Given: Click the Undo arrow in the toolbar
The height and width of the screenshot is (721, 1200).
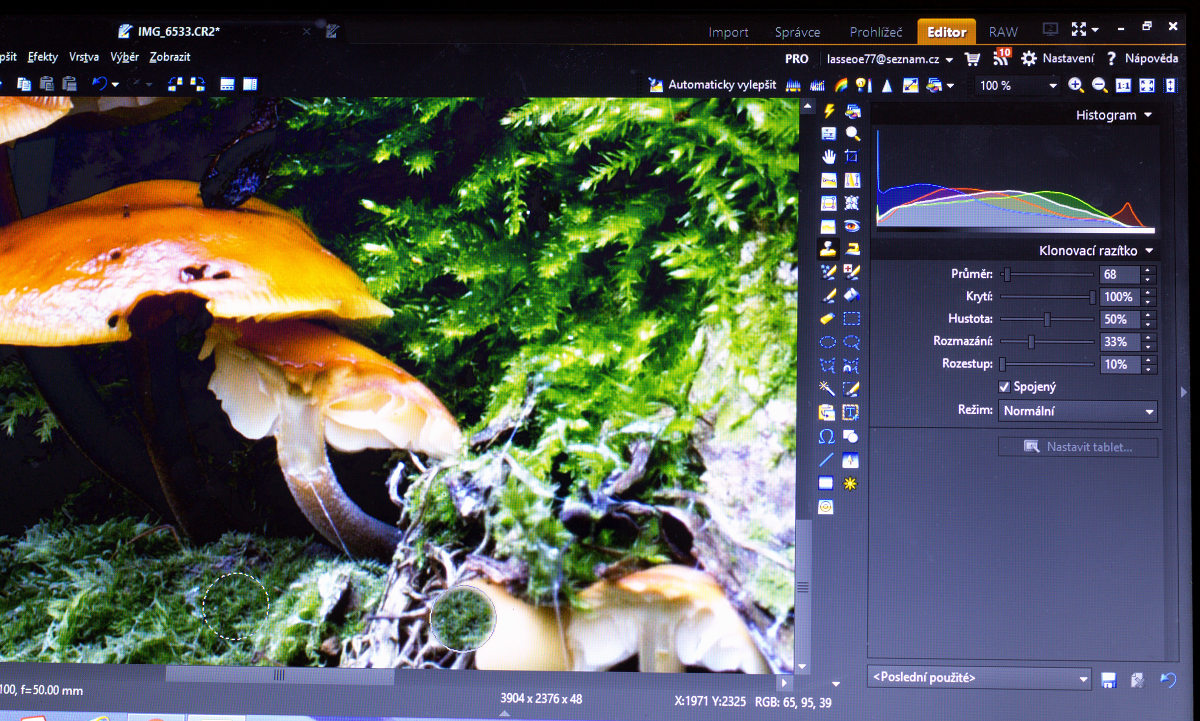Looking at the screenshot, I should point(100,84).
